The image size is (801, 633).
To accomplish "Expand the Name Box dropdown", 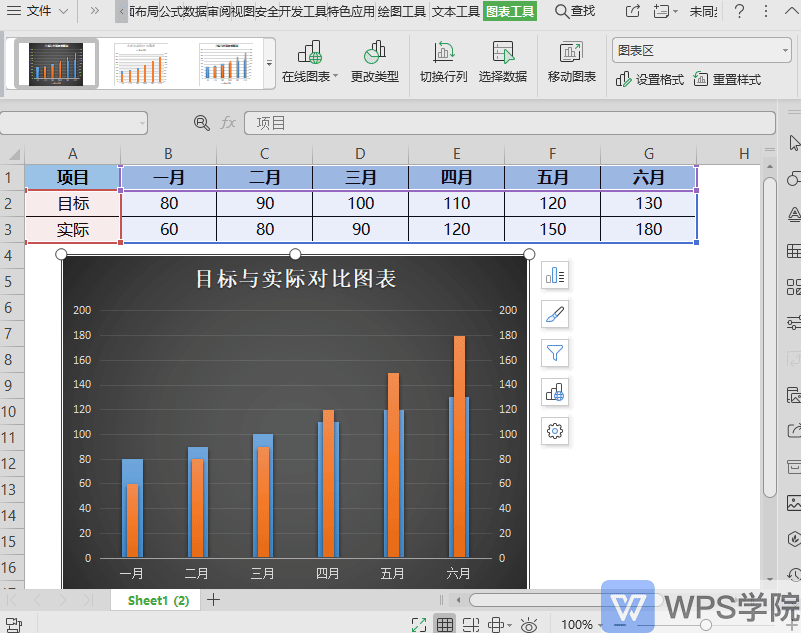I will (x=142, y=123).
